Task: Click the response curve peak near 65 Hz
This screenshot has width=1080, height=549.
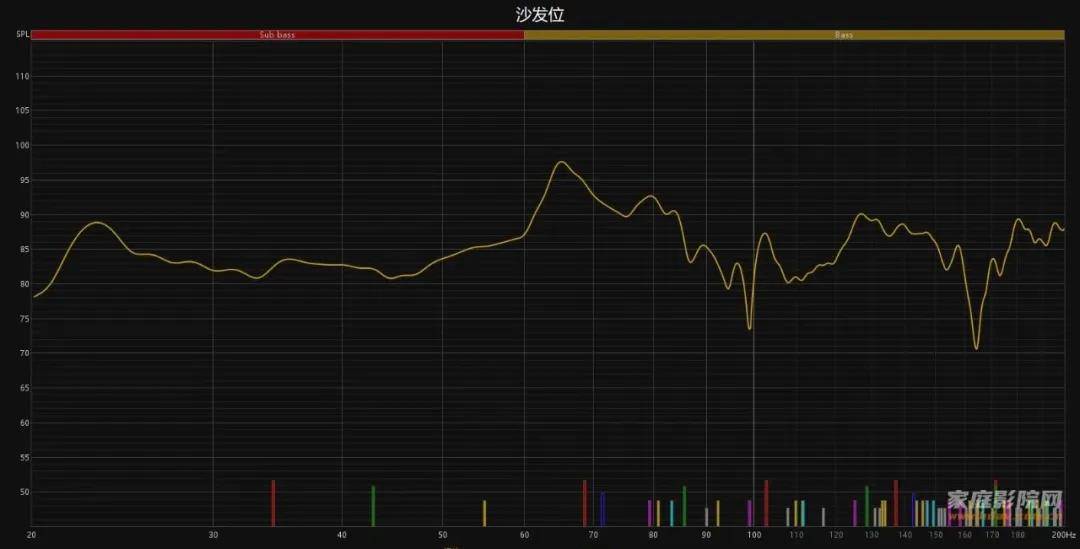Action: pyautogui.click(x=561, y=163)
